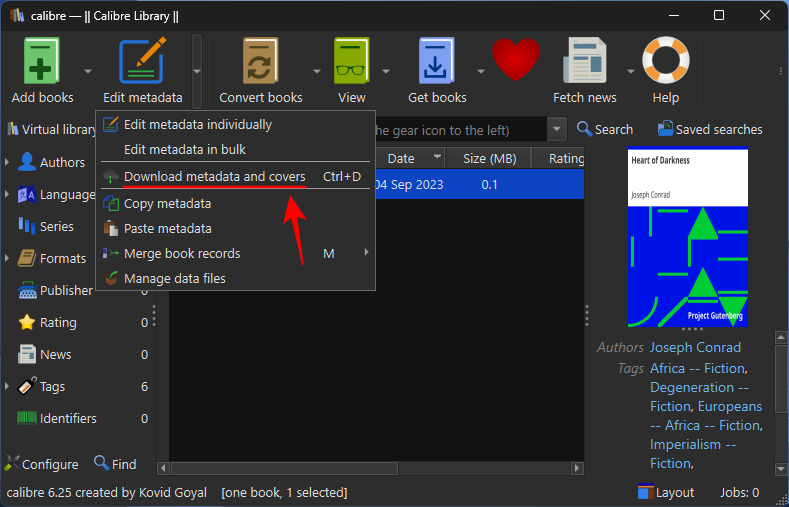Click the Get books icon
The width and height of the screenshot is (789, 507).
point(437,60)
